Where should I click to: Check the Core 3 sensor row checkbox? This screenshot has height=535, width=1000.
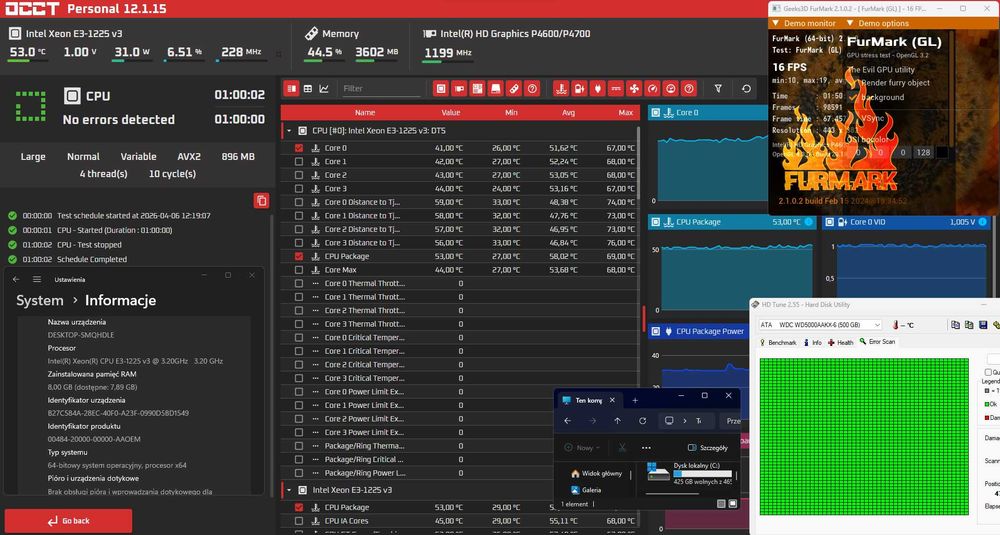click(x=298, y=189)
